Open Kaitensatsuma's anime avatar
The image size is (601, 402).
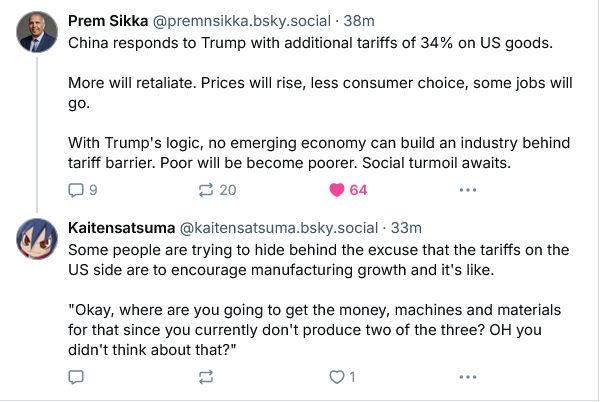(x=37, y=239)
